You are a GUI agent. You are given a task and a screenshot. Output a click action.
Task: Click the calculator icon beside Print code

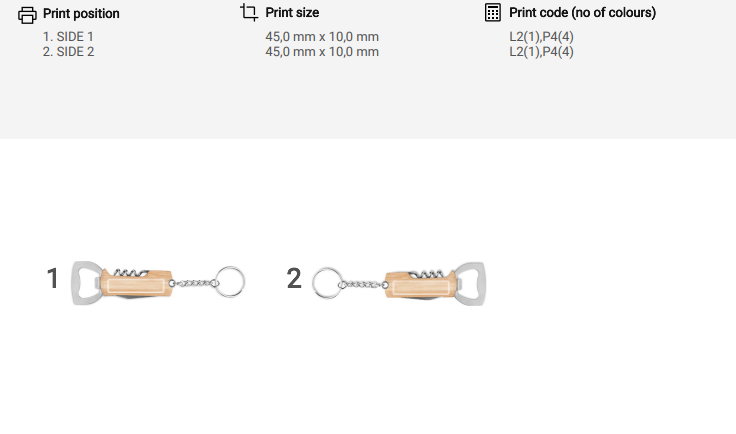[492, 13]
